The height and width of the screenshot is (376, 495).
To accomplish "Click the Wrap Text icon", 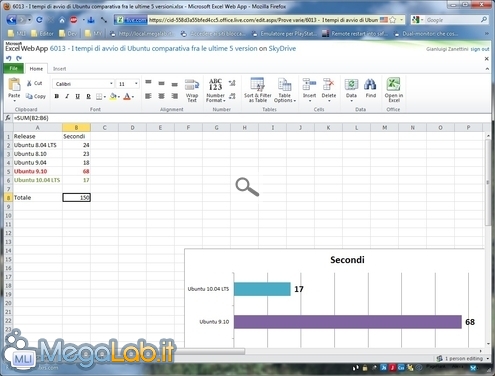I will pos(192,85).
